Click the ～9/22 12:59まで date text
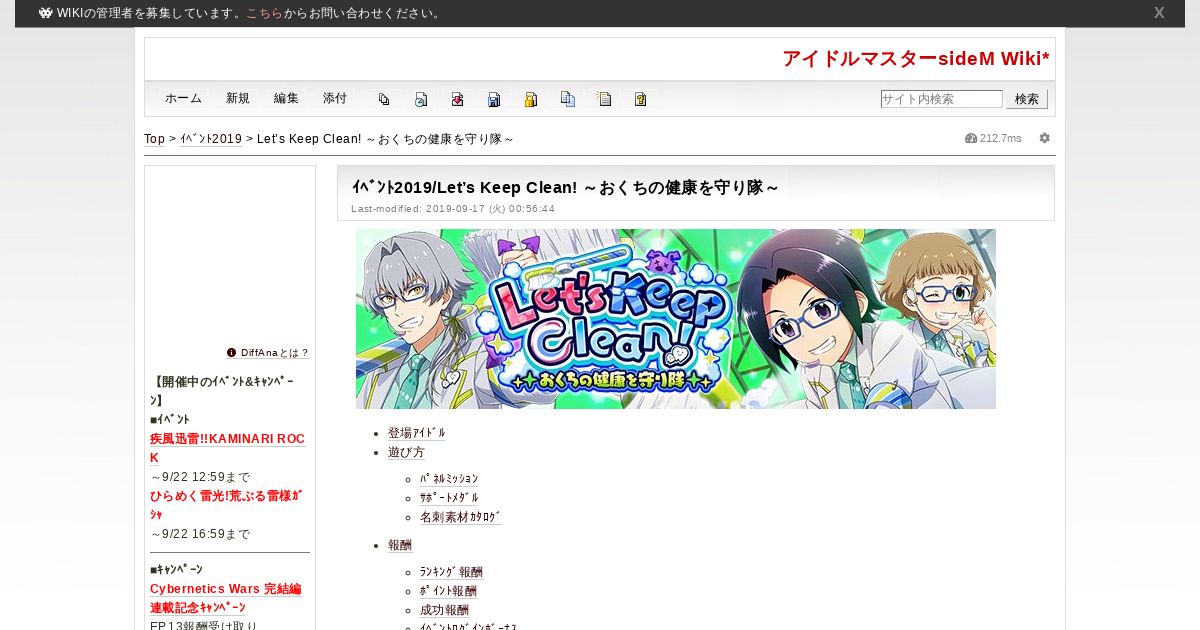The image size is (1200, 630). [x=200, y=477]
